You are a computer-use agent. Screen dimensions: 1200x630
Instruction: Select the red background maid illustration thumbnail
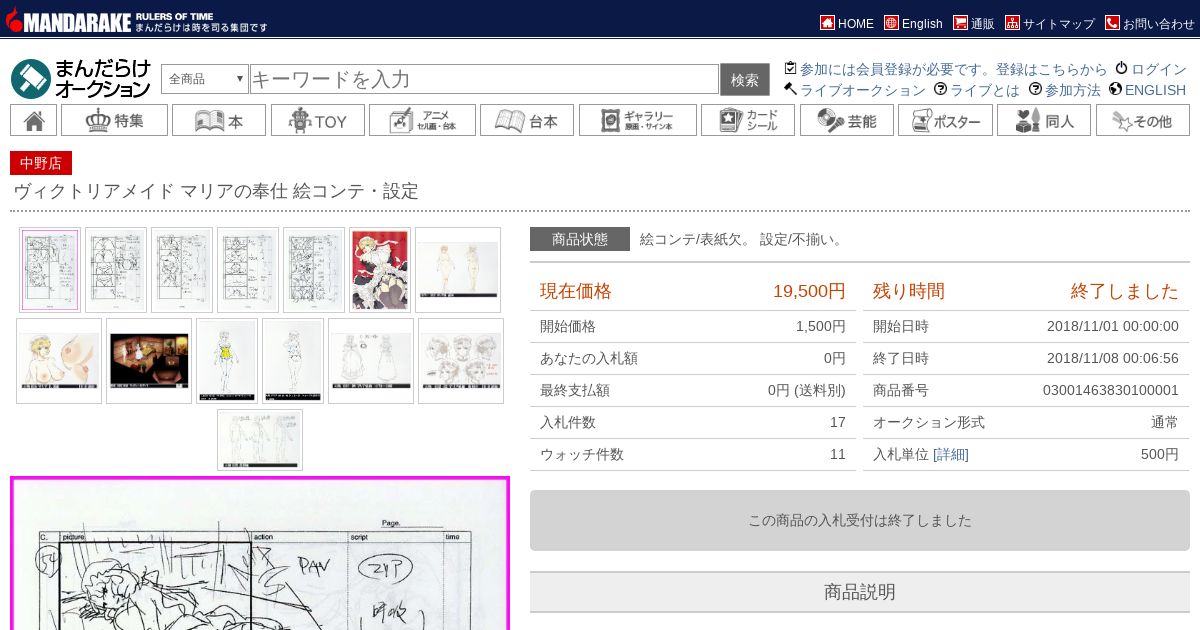point(380,270)
